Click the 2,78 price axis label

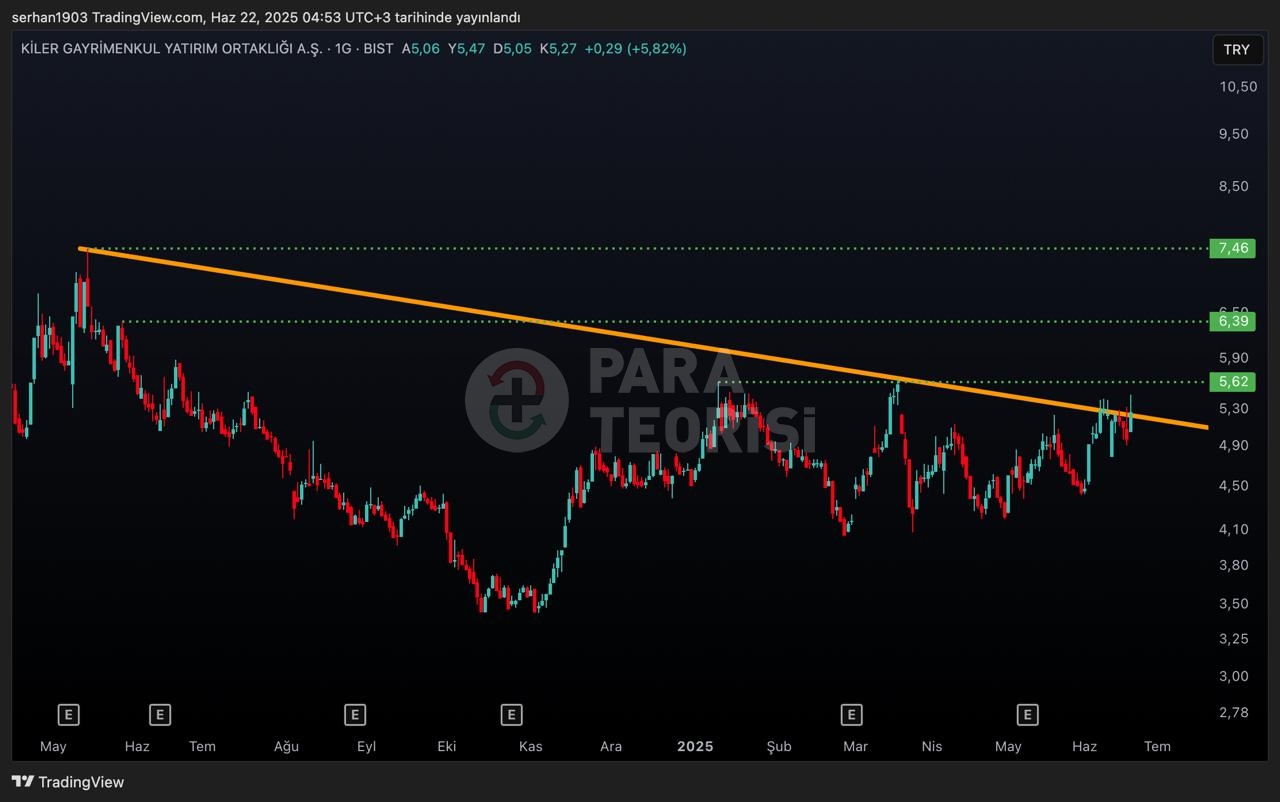pyautogui.click(x=1235, y=713)
